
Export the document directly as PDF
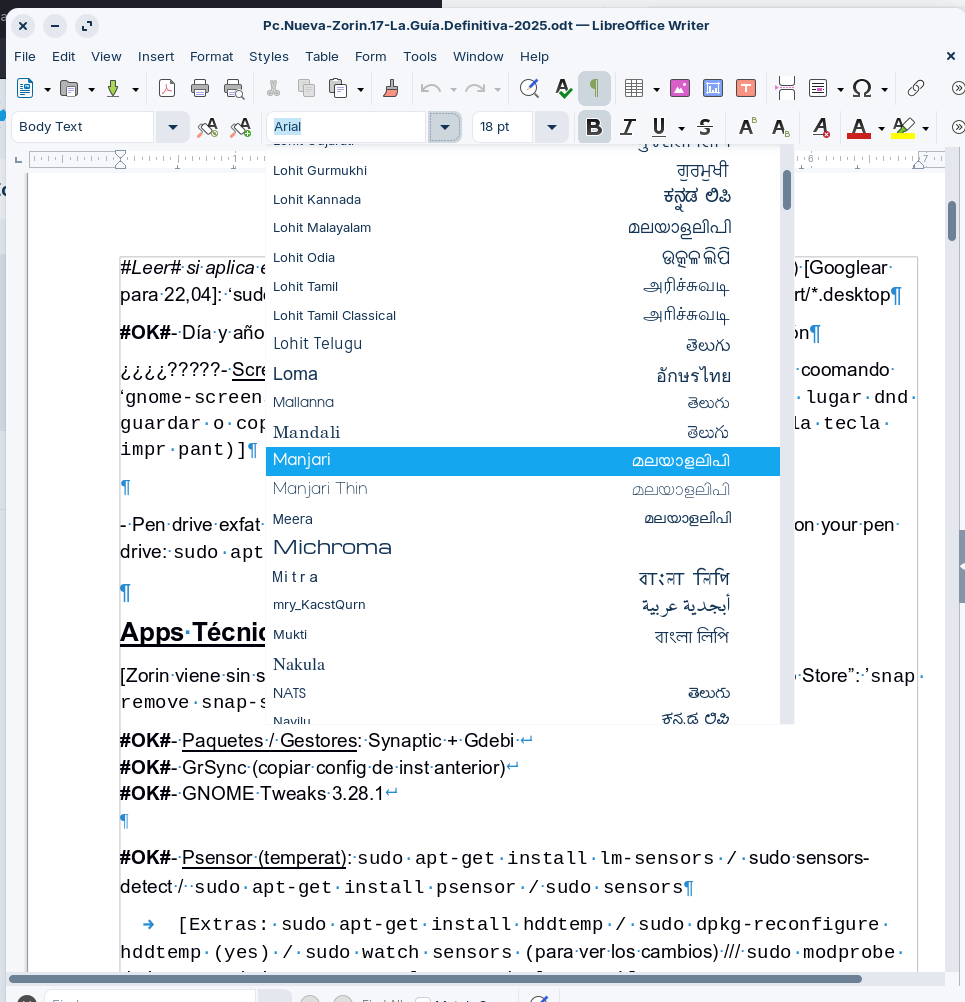pos(167,88)
